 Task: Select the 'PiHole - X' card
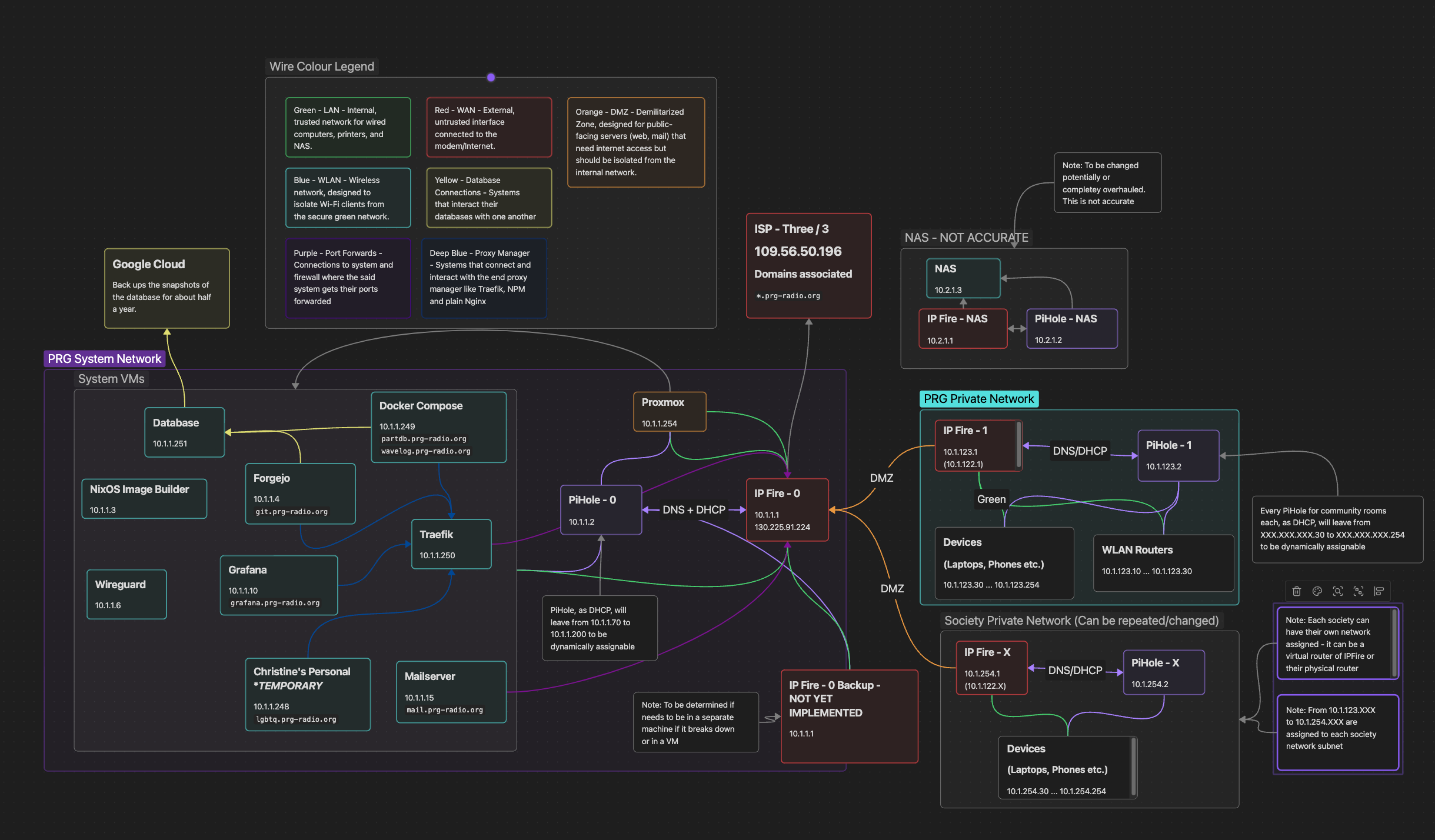pos(1164,673)
